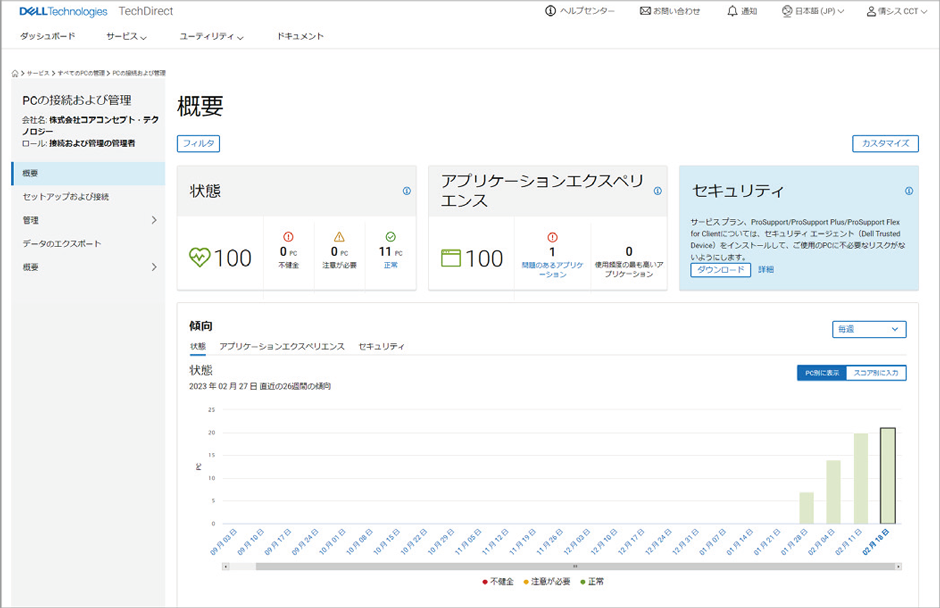
Task: Switch chart to スコア別に入力 view
Action: tap(875, 373)
